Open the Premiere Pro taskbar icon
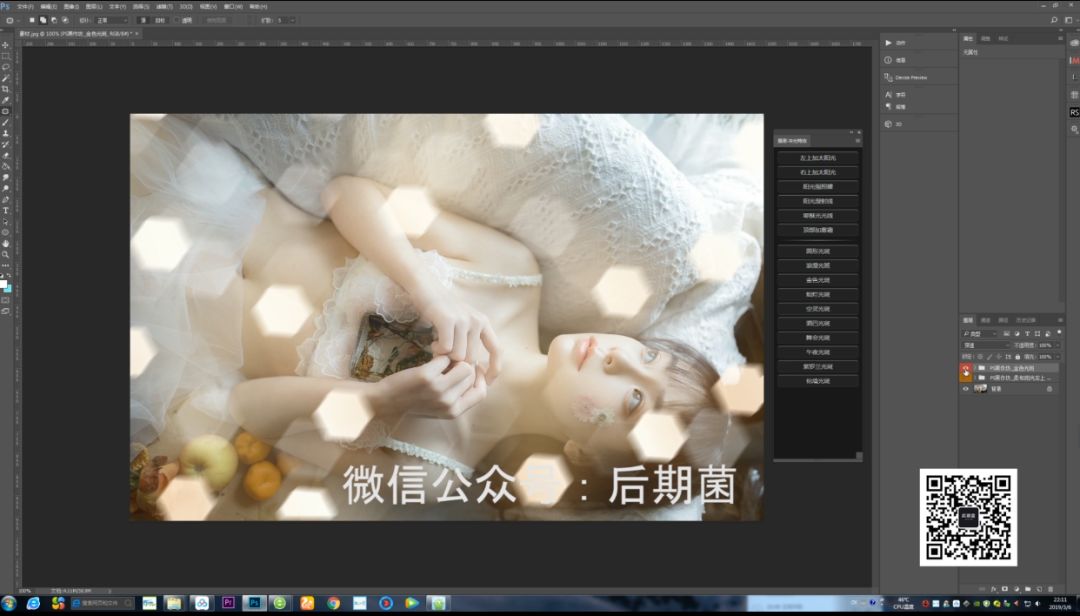 pyautogui.click(x=229, y=603)
